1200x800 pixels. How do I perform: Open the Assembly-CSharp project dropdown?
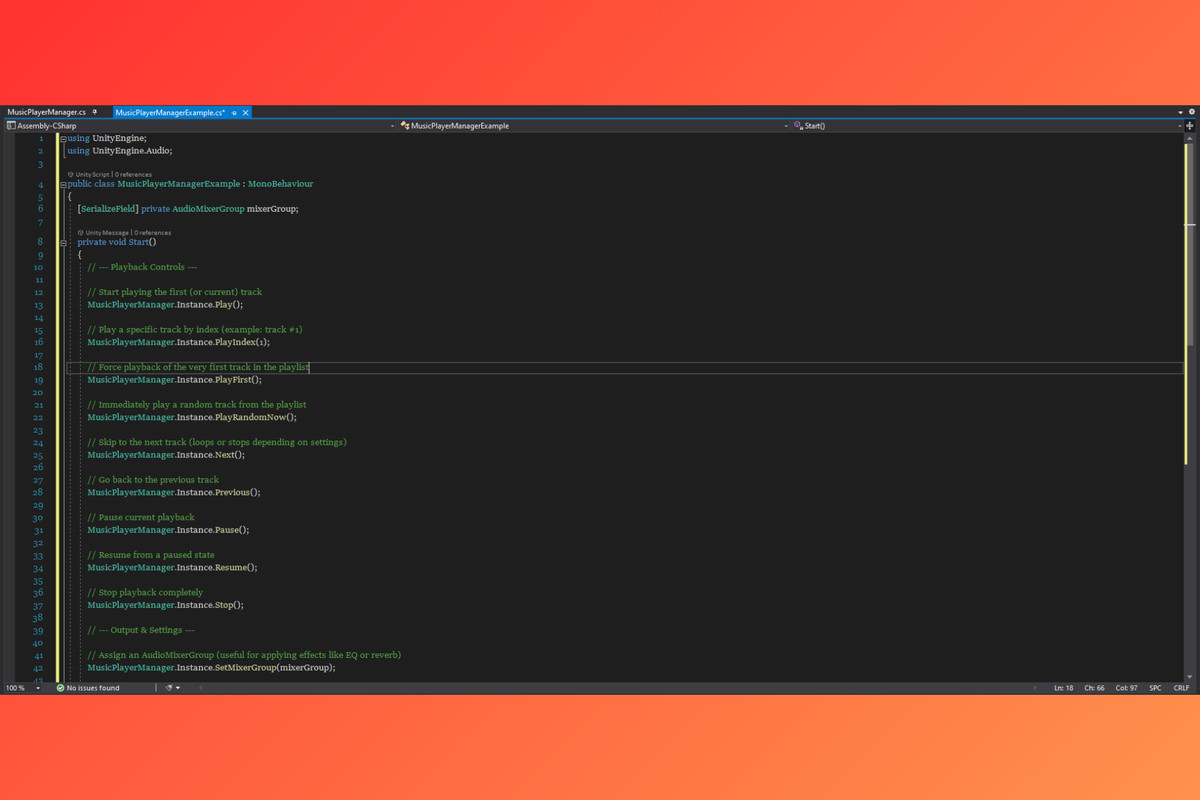point(394,126)
